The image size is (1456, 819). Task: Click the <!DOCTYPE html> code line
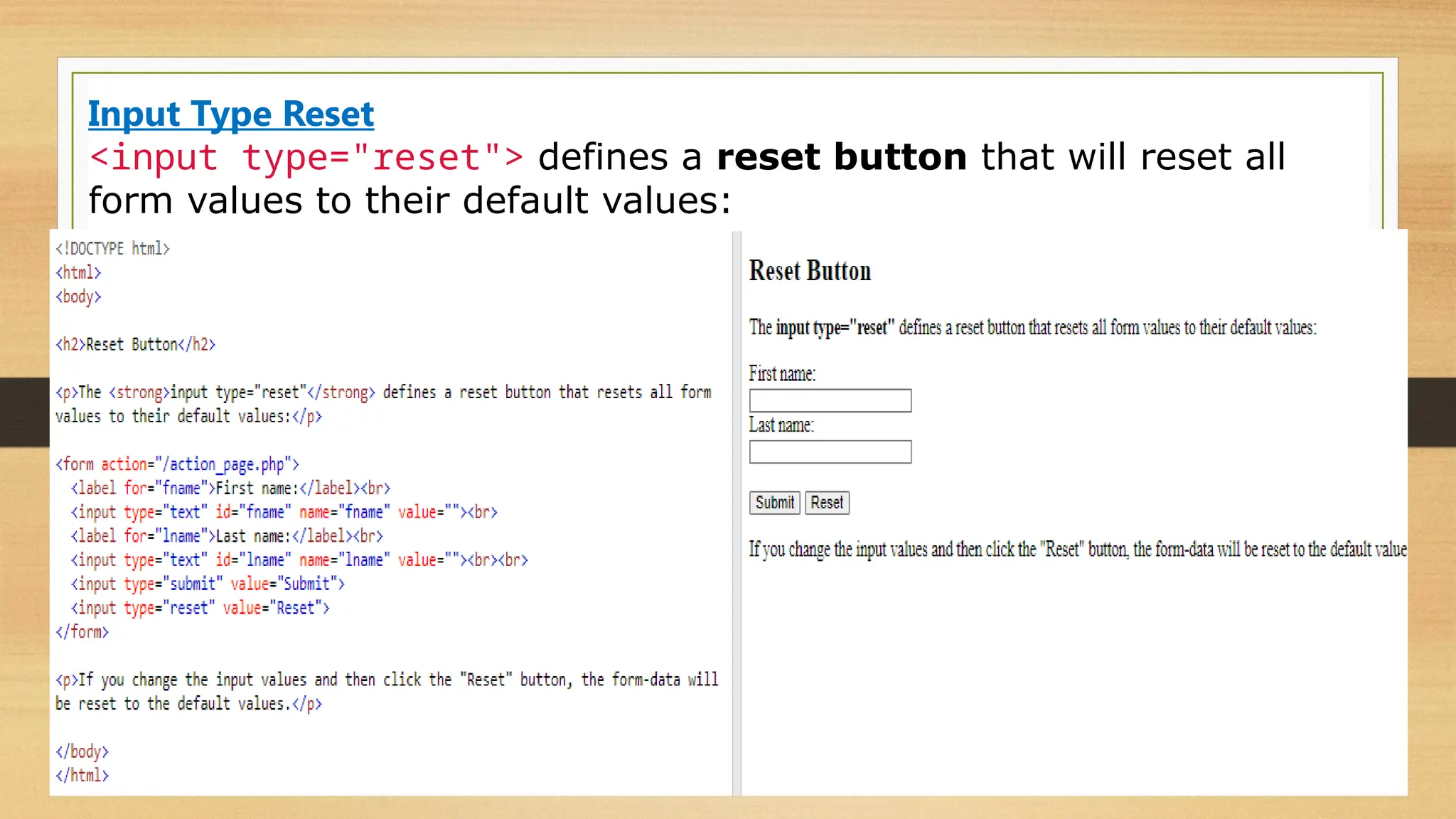[112, 249]
